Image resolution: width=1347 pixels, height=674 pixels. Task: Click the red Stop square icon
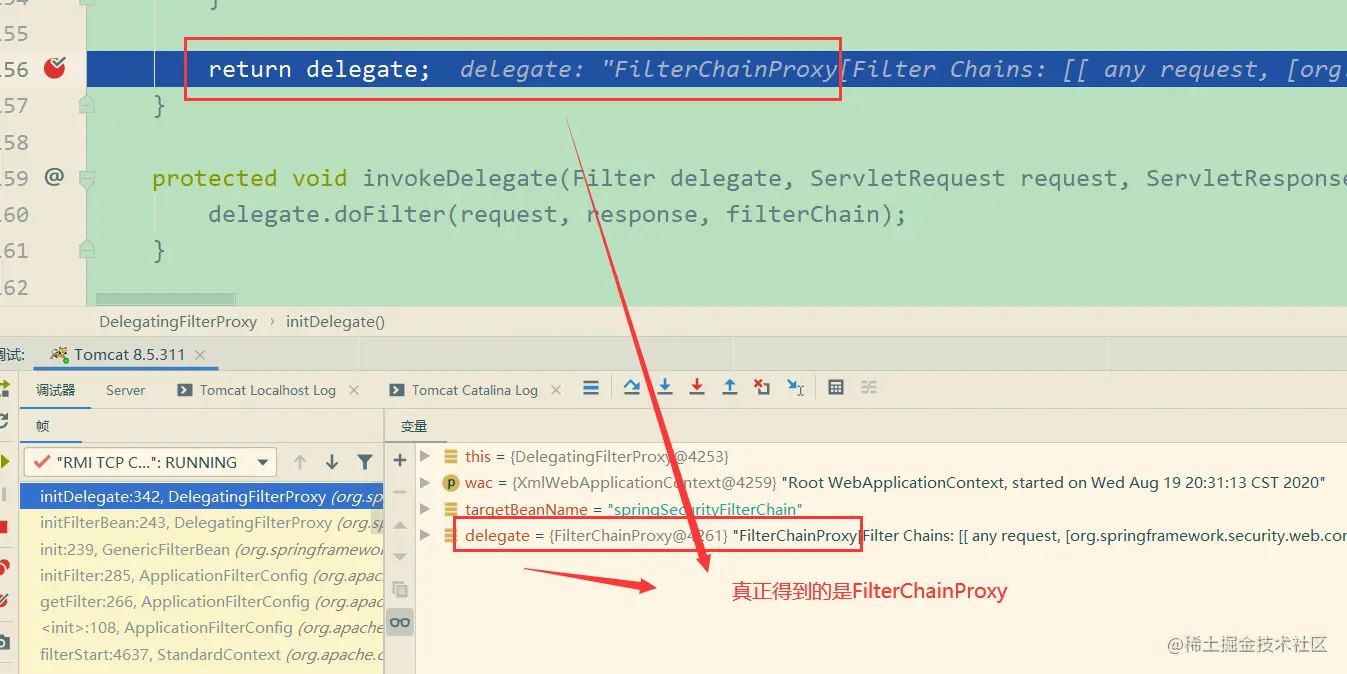(x=4, y=527)
